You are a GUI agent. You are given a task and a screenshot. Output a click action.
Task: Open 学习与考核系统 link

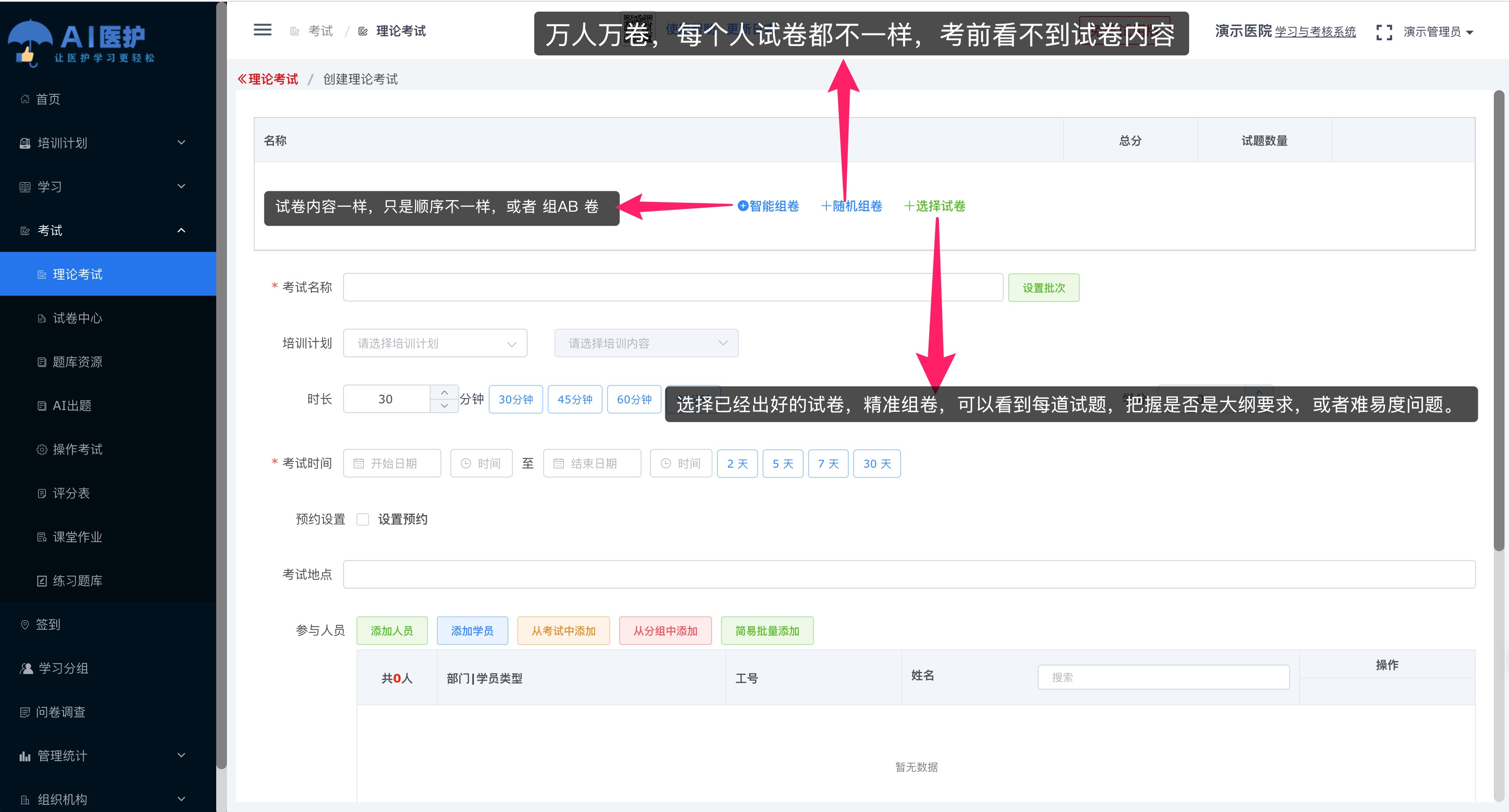click(x=1315, y=32)
